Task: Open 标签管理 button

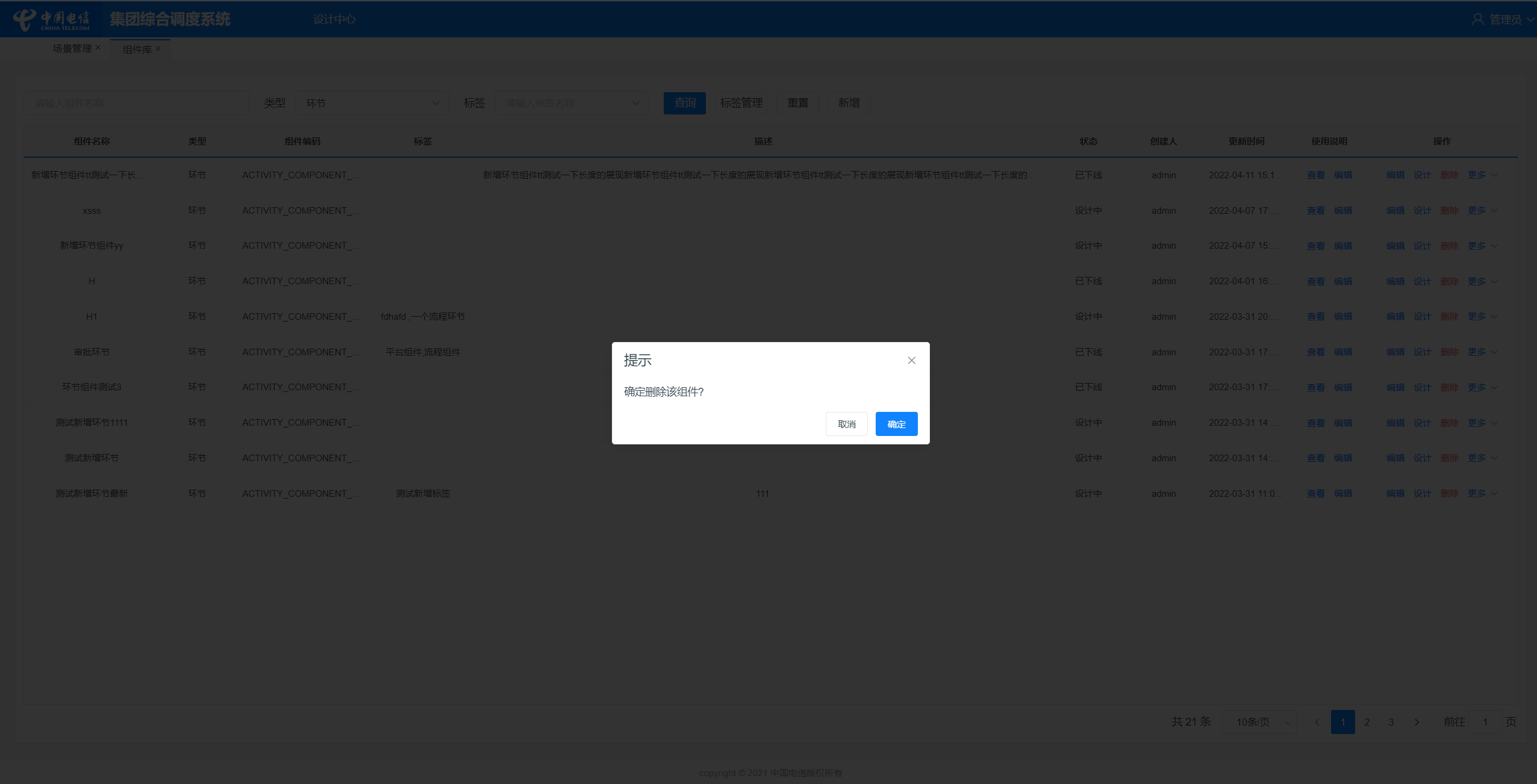Action: 741,103
